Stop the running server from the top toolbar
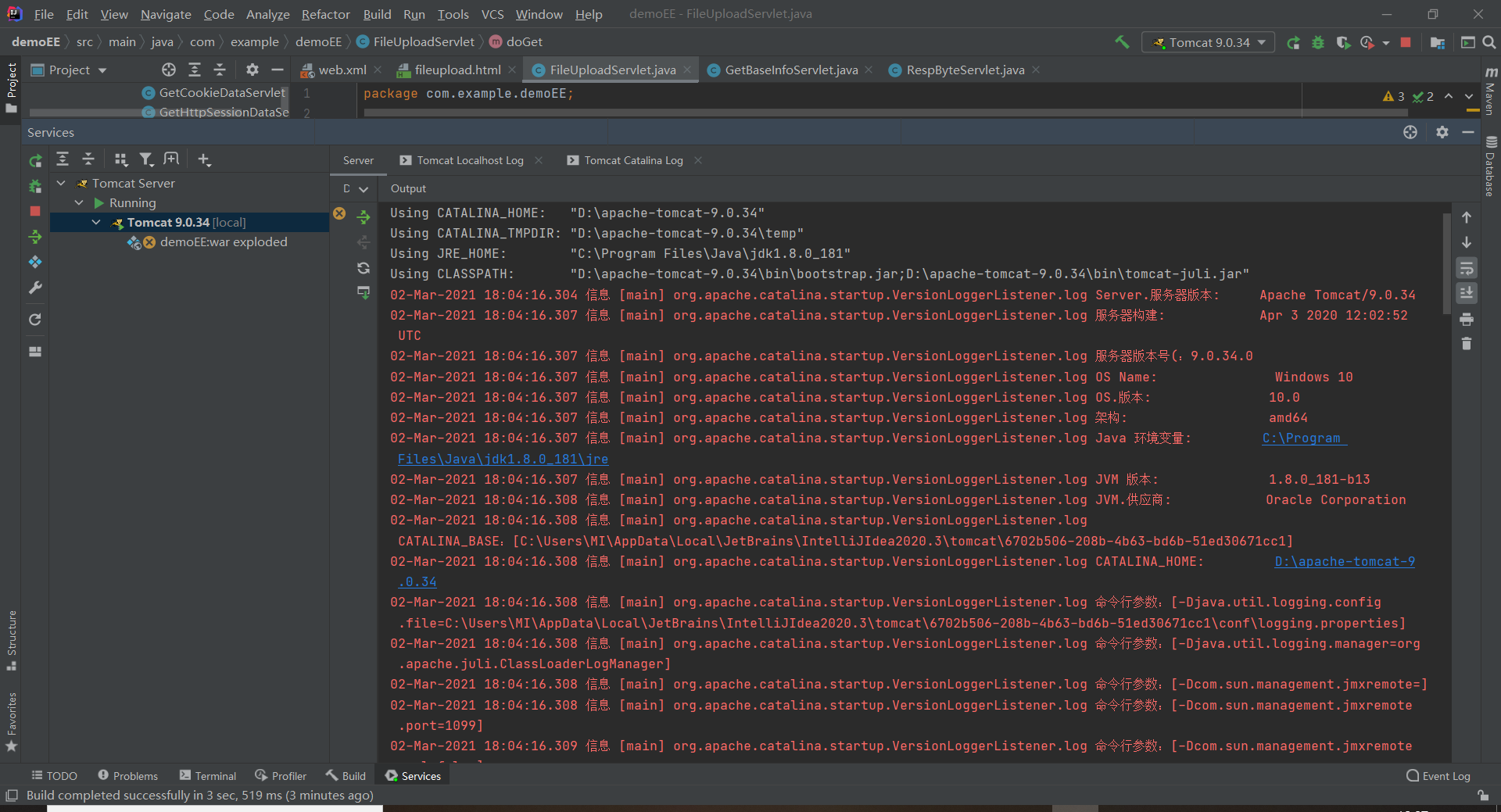The width and height of the screenshot is (1501, 812). (1406, 42)
